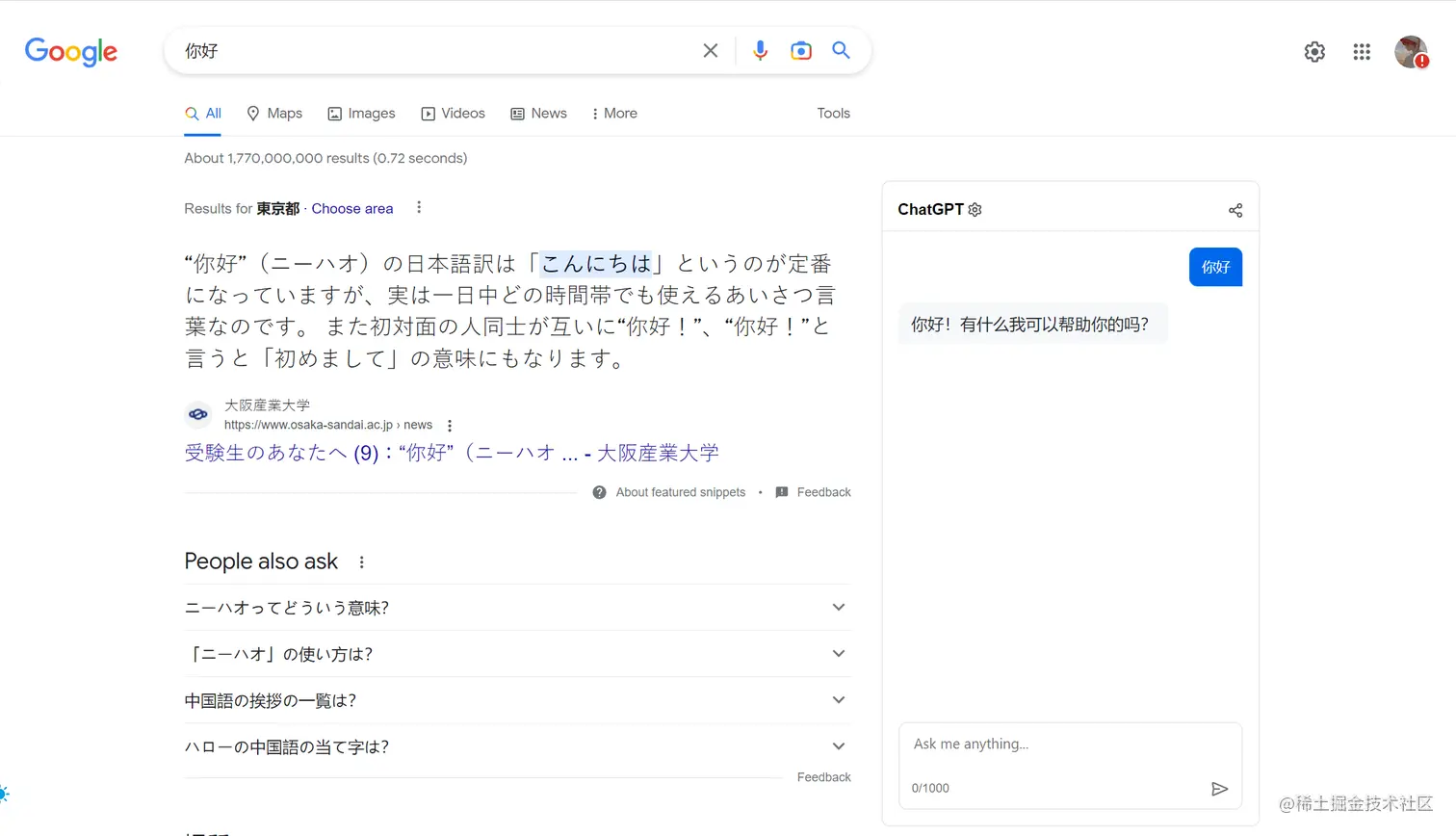The image size is (1456, 836).
Task: Start a voice search with the microphone icon
Action: [x=760, y=50]
